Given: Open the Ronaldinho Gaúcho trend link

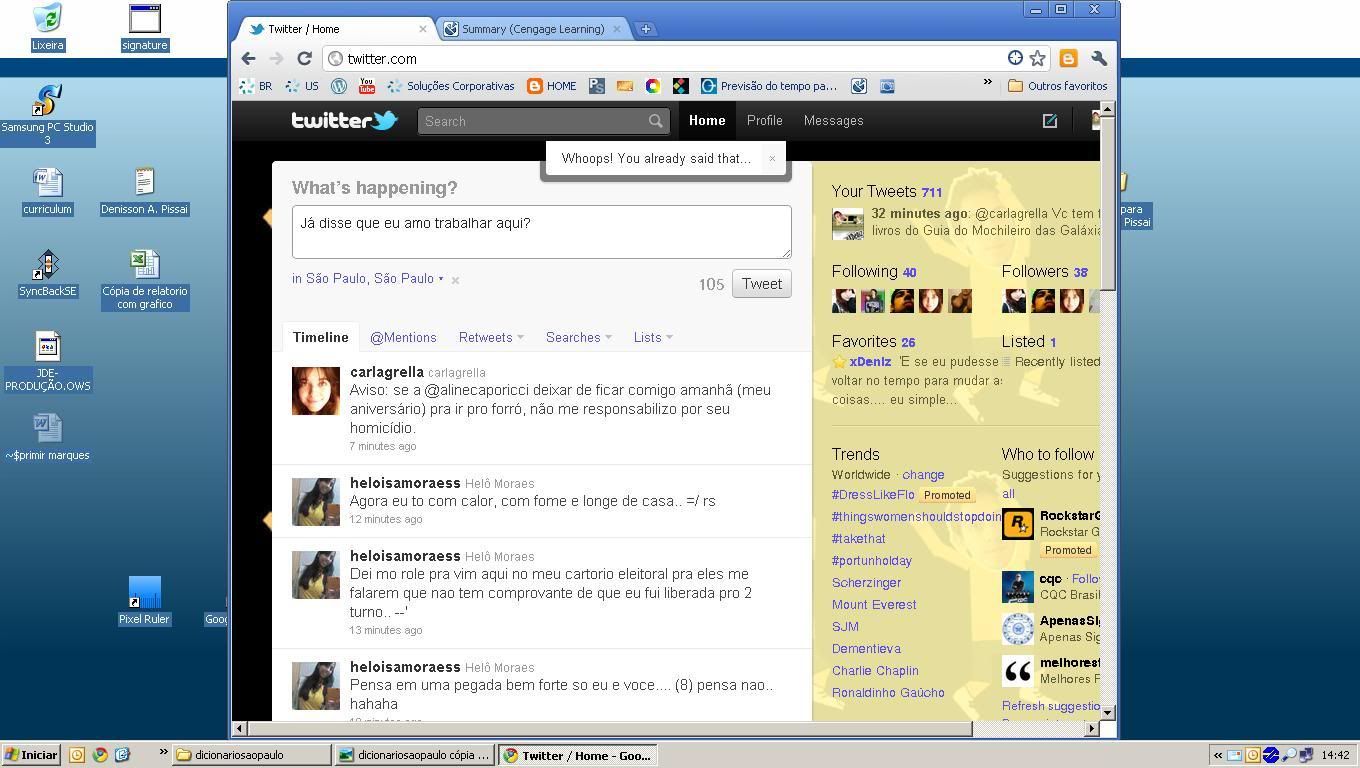Looking at the screenshot, I should [x=888, y=693].
